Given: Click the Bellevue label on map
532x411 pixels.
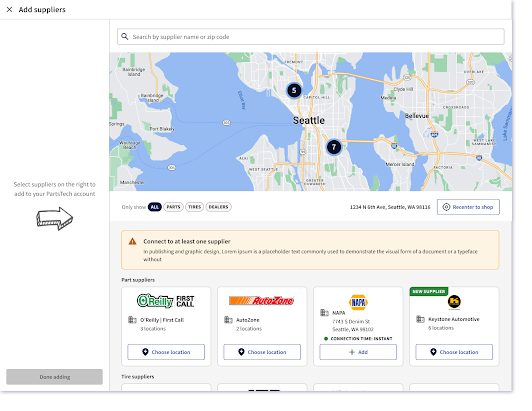Looking at the screenshot, I should click(x=417, y=116).
